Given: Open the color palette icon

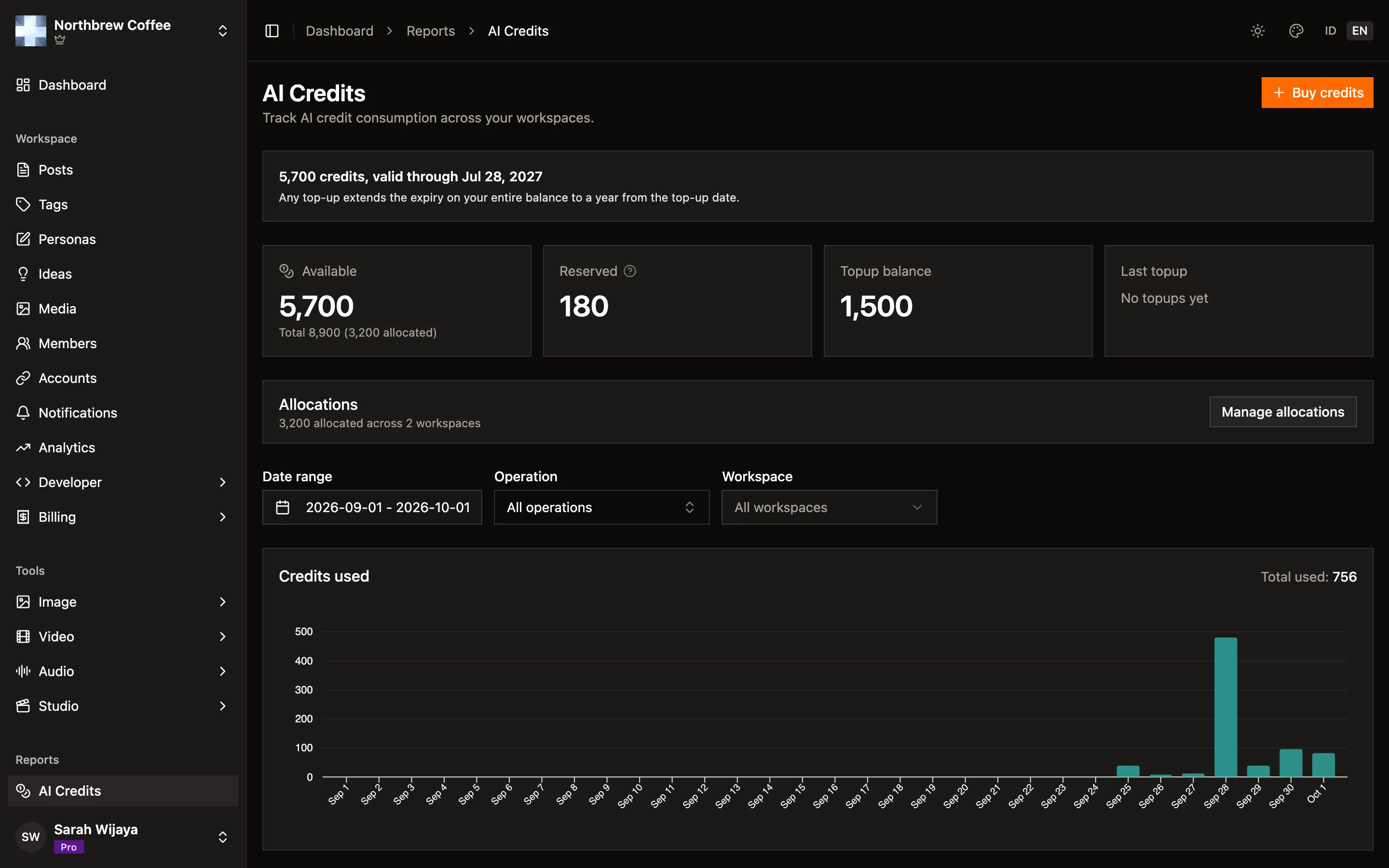Looking at the screenshot, I should click(1296, 31).
